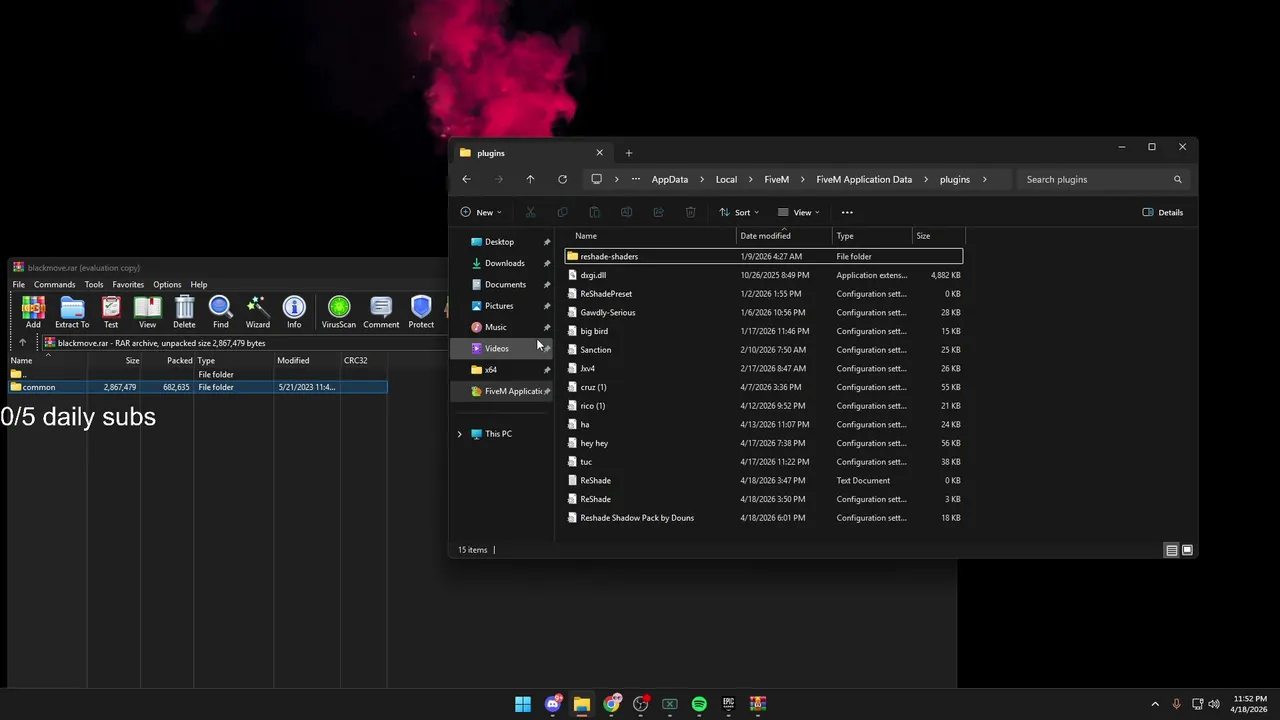Expand This PC in Explorer sidebar
1280x720 pixels.
460,434
